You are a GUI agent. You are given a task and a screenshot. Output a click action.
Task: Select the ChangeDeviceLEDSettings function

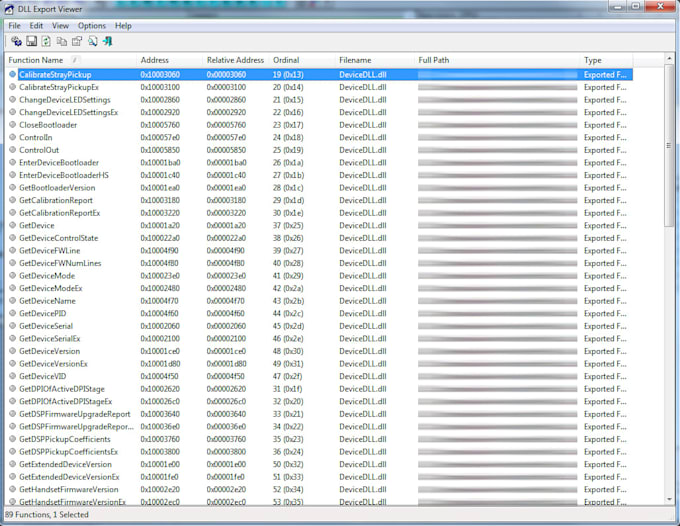[x=65, y=100]
